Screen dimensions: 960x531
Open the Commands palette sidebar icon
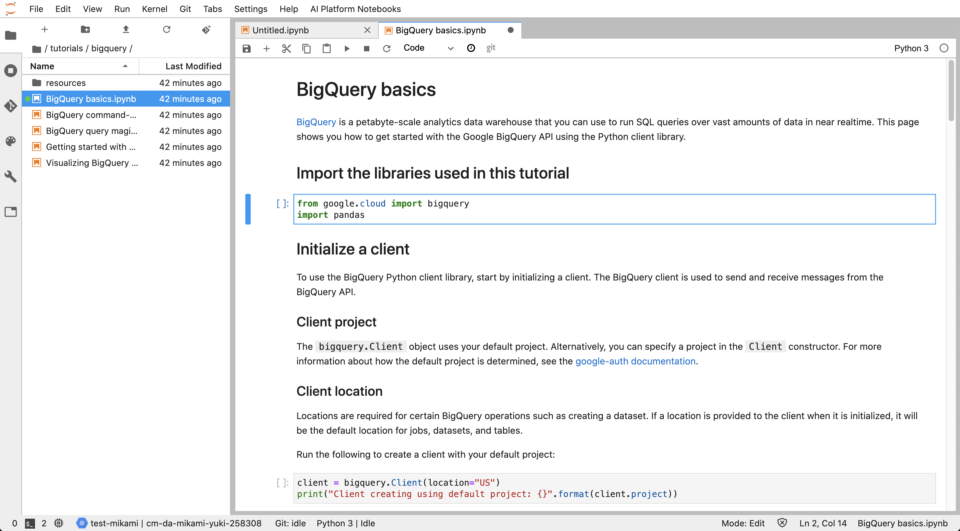(10, 141)
